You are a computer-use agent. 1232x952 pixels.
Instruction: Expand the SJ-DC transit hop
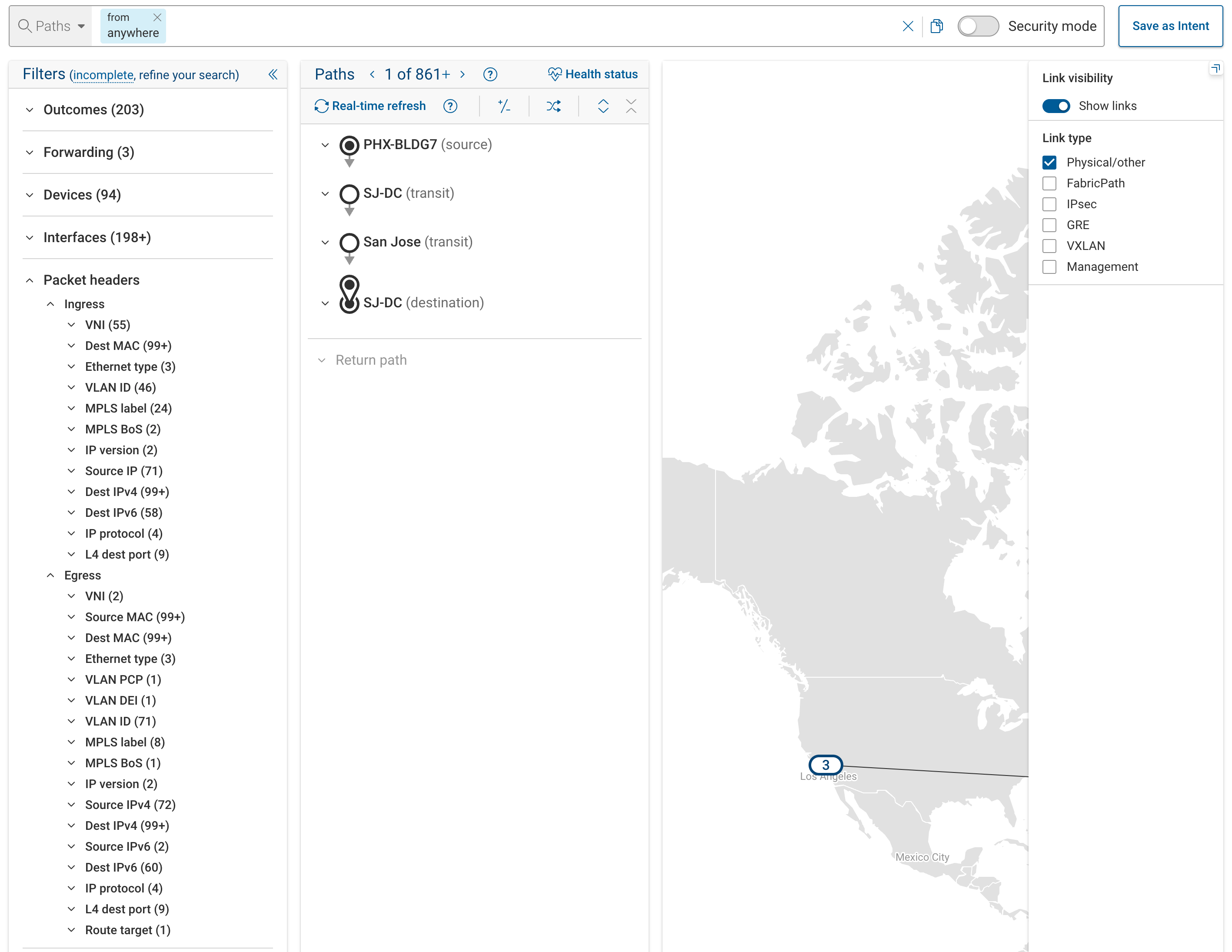point(325,193)
